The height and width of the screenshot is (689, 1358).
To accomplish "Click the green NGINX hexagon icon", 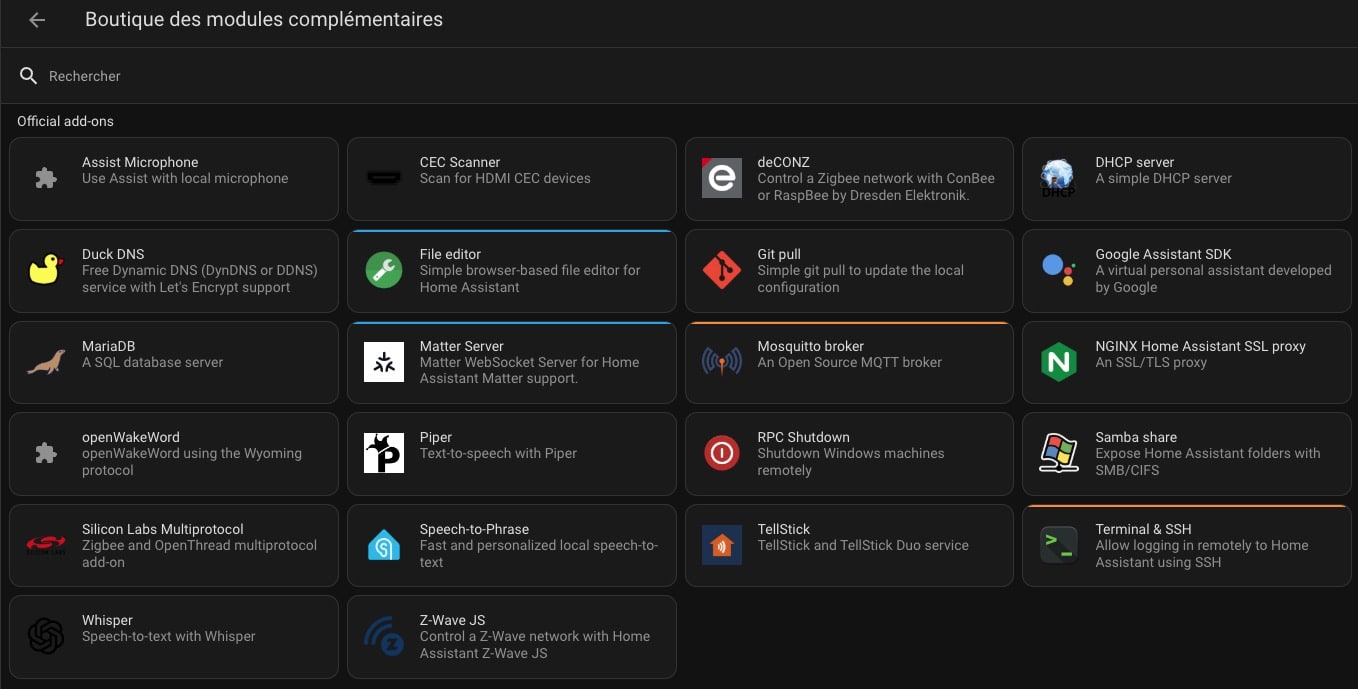I will coord(1059,362).
